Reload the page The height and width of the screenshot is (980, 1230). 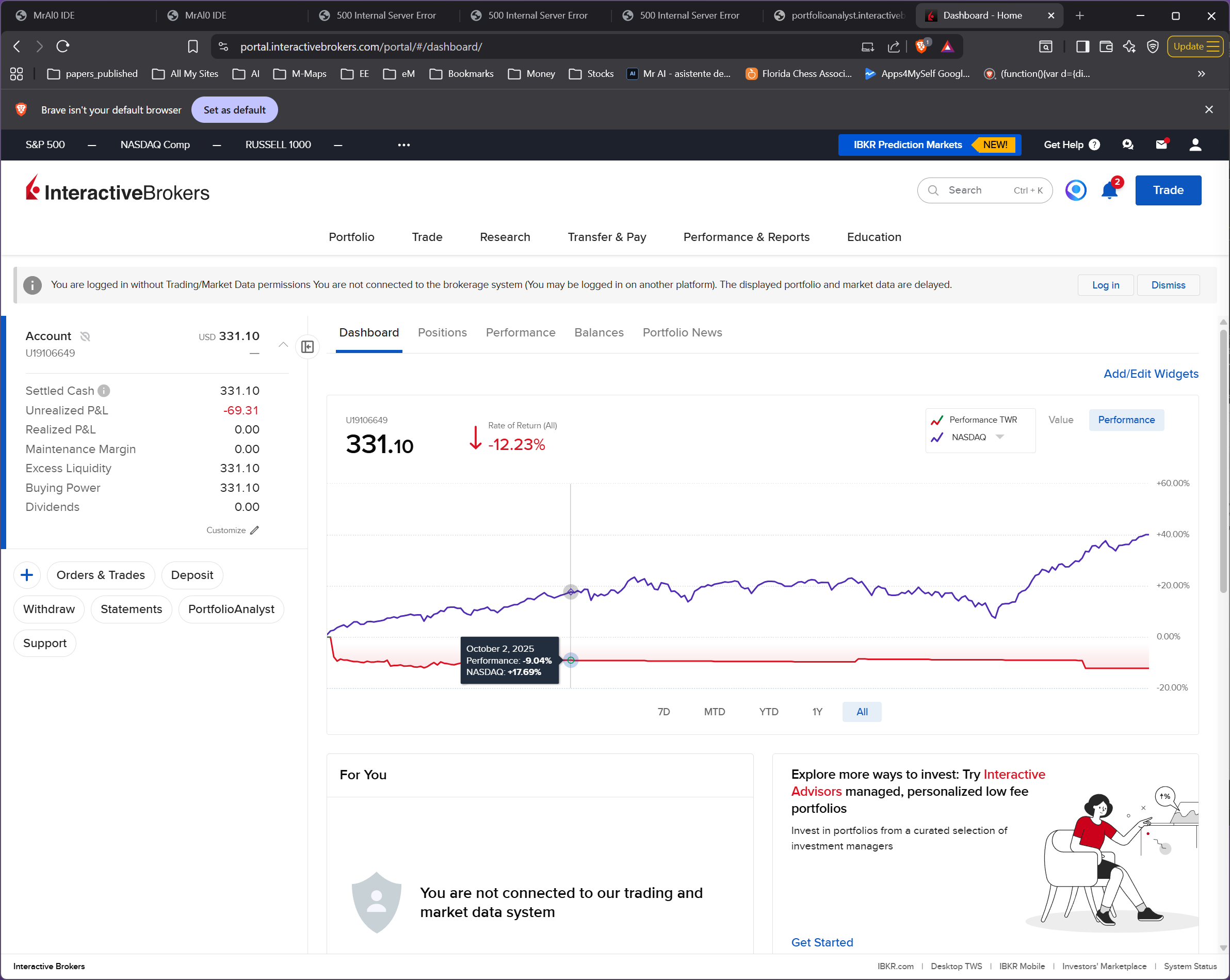click(x=63, y=46)
